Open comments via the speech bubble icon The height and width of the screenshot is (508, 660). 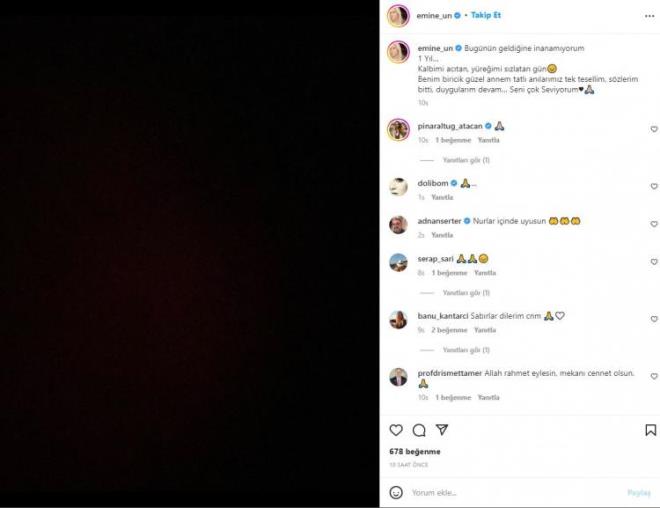[x=419, y=430]
